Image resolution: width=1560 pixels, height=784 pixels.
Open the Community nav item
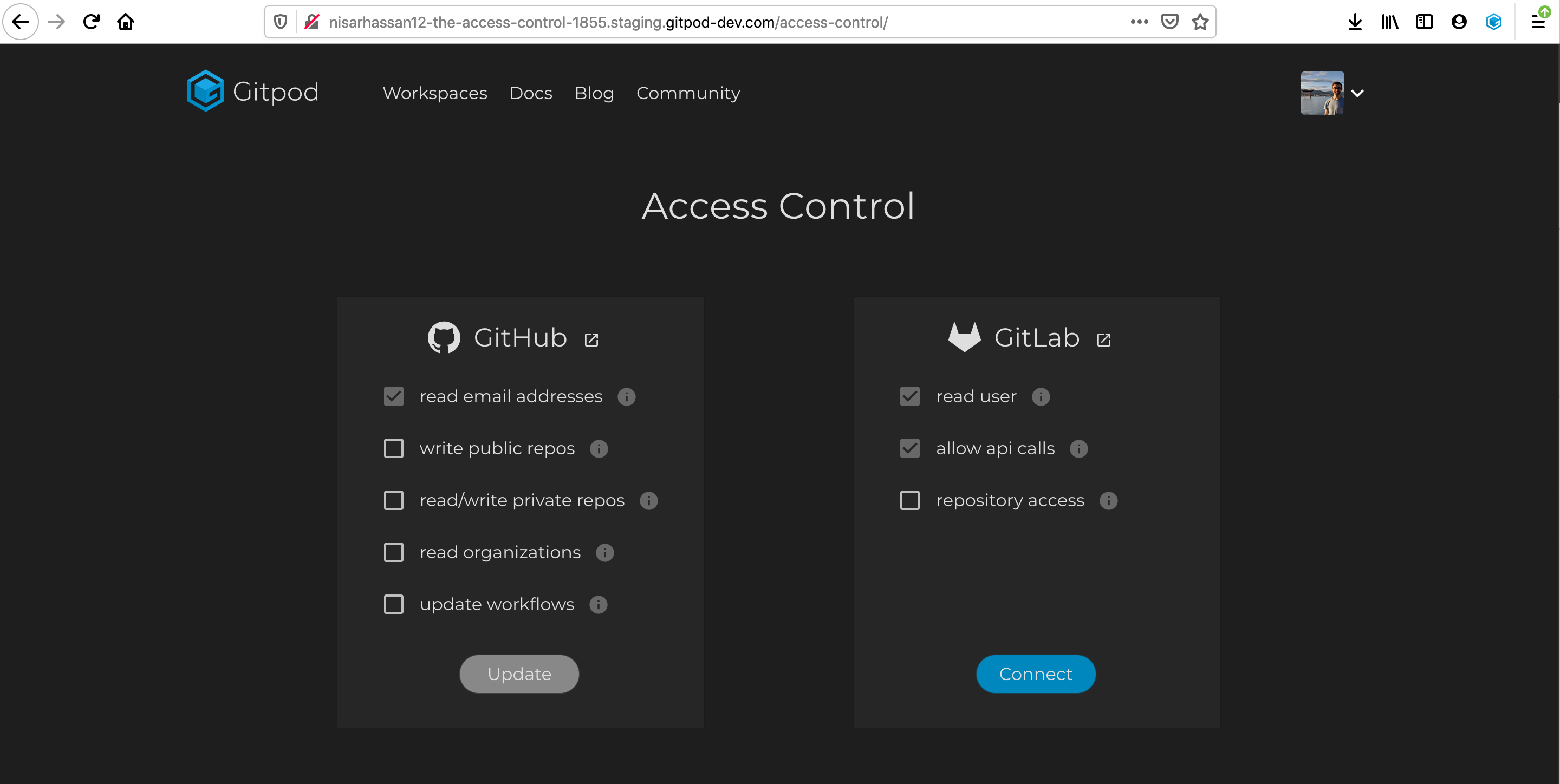(x=688, y=93)
